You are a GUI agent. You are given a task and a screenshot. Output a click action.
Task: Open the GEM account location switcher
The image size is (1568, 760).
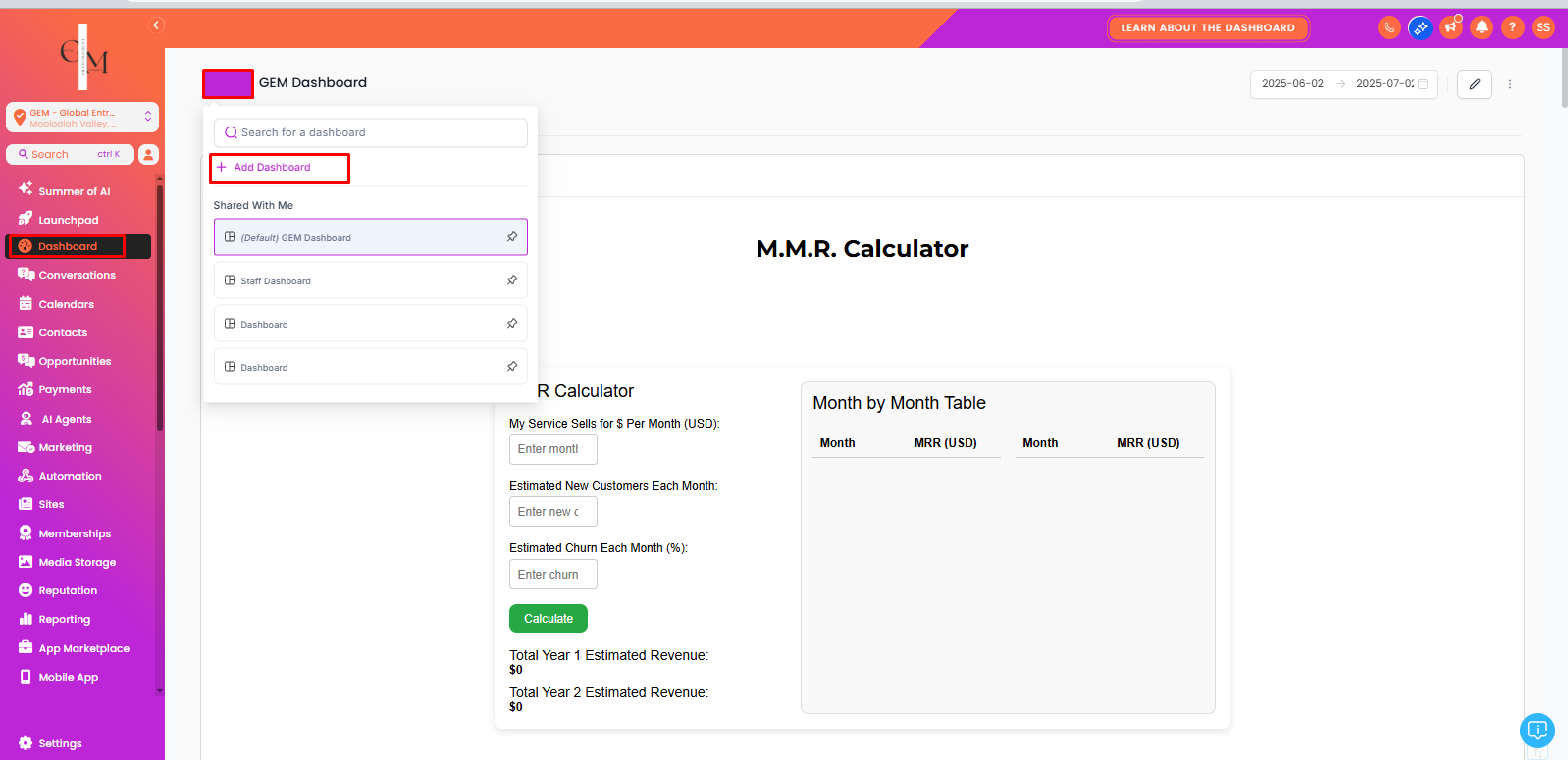tap(82, 118)
